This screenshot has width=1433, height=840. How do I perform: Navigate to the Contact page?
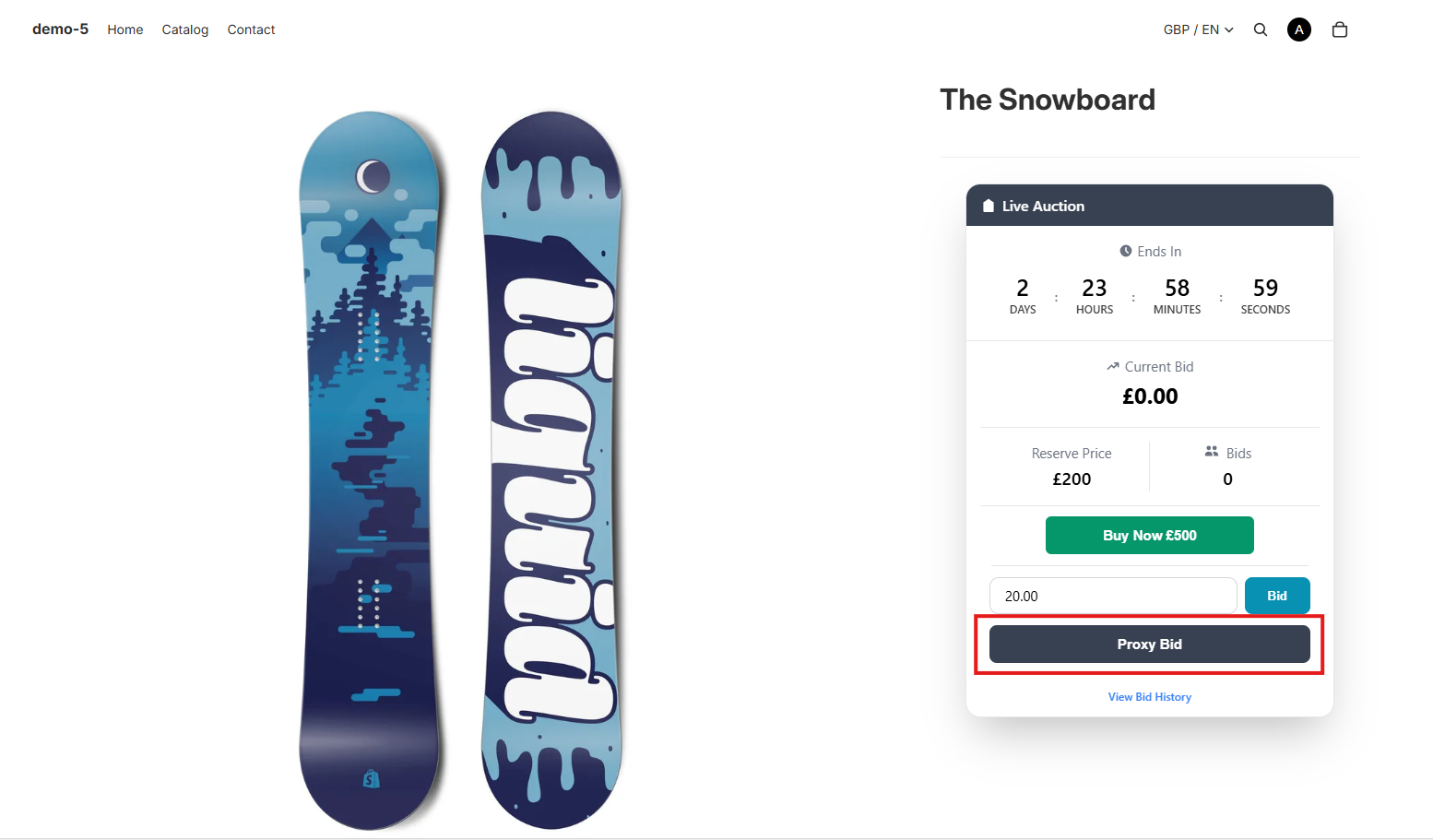[x=251, y=30]
